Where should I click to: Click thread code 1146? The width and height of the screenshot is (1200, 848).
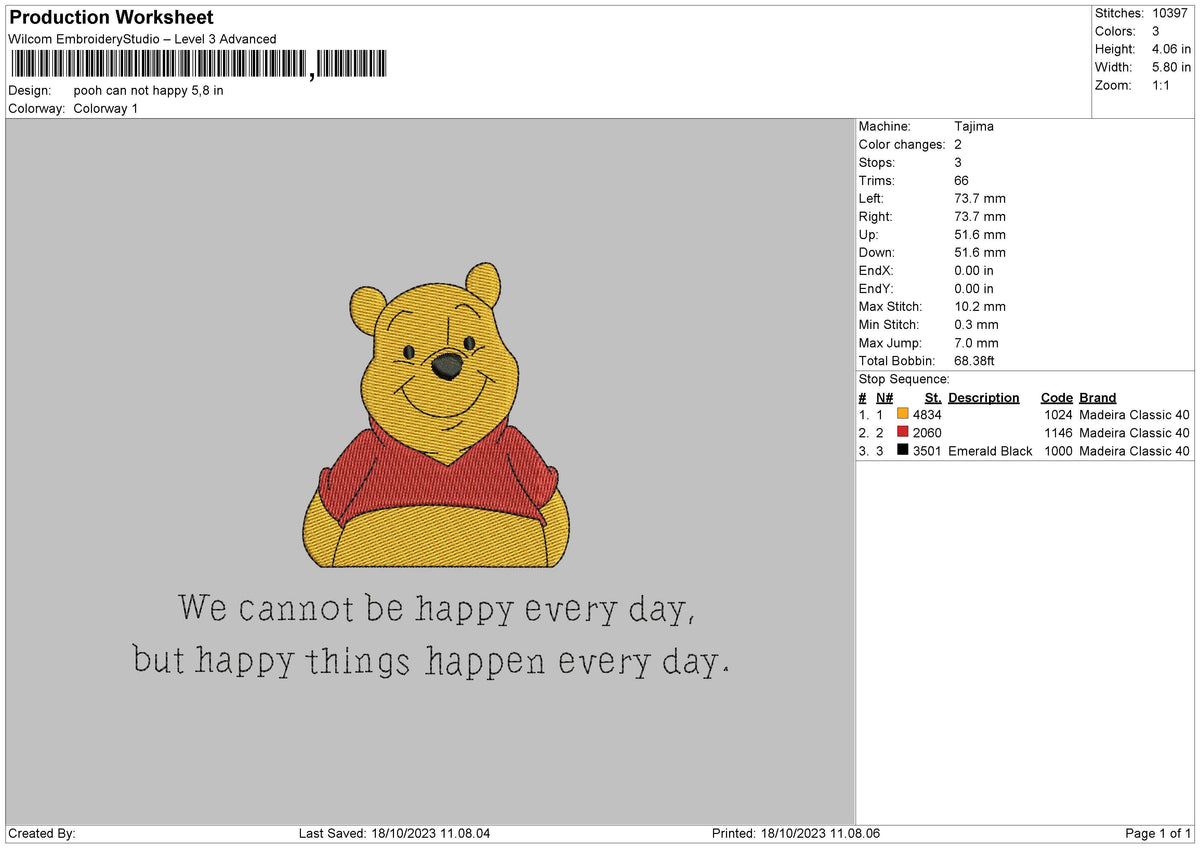click(1058, 433)
